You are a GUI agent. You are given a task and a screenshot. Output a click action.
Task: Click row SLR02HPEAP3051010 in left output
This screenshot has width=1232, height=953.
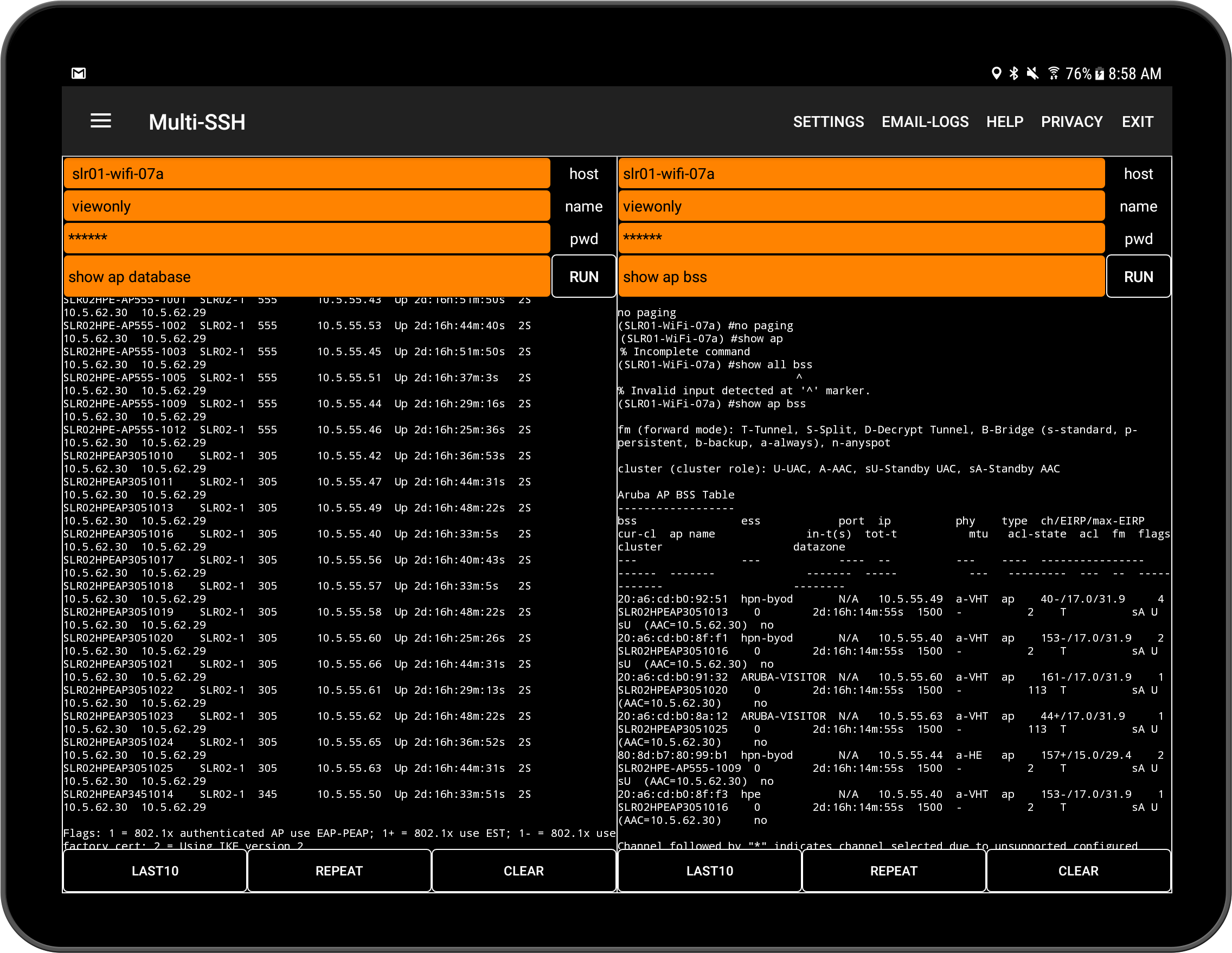[x=297, y=455]
